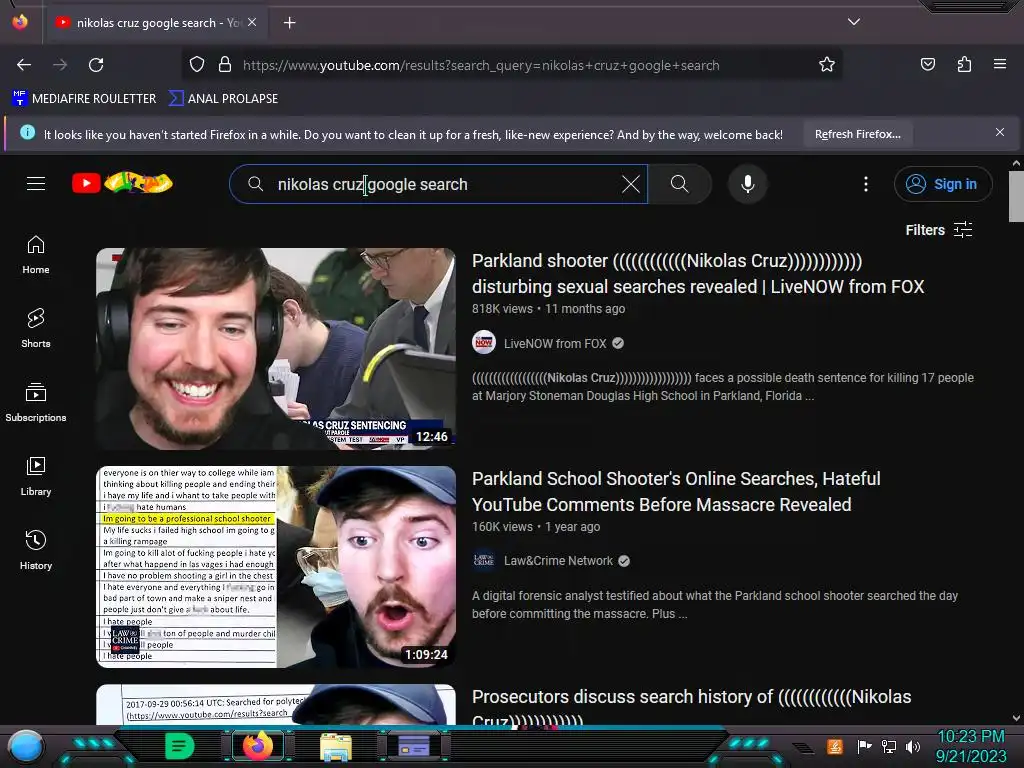Play the 1:09:24 Law&Crime video thumbnail

click(x=276, y=566)
